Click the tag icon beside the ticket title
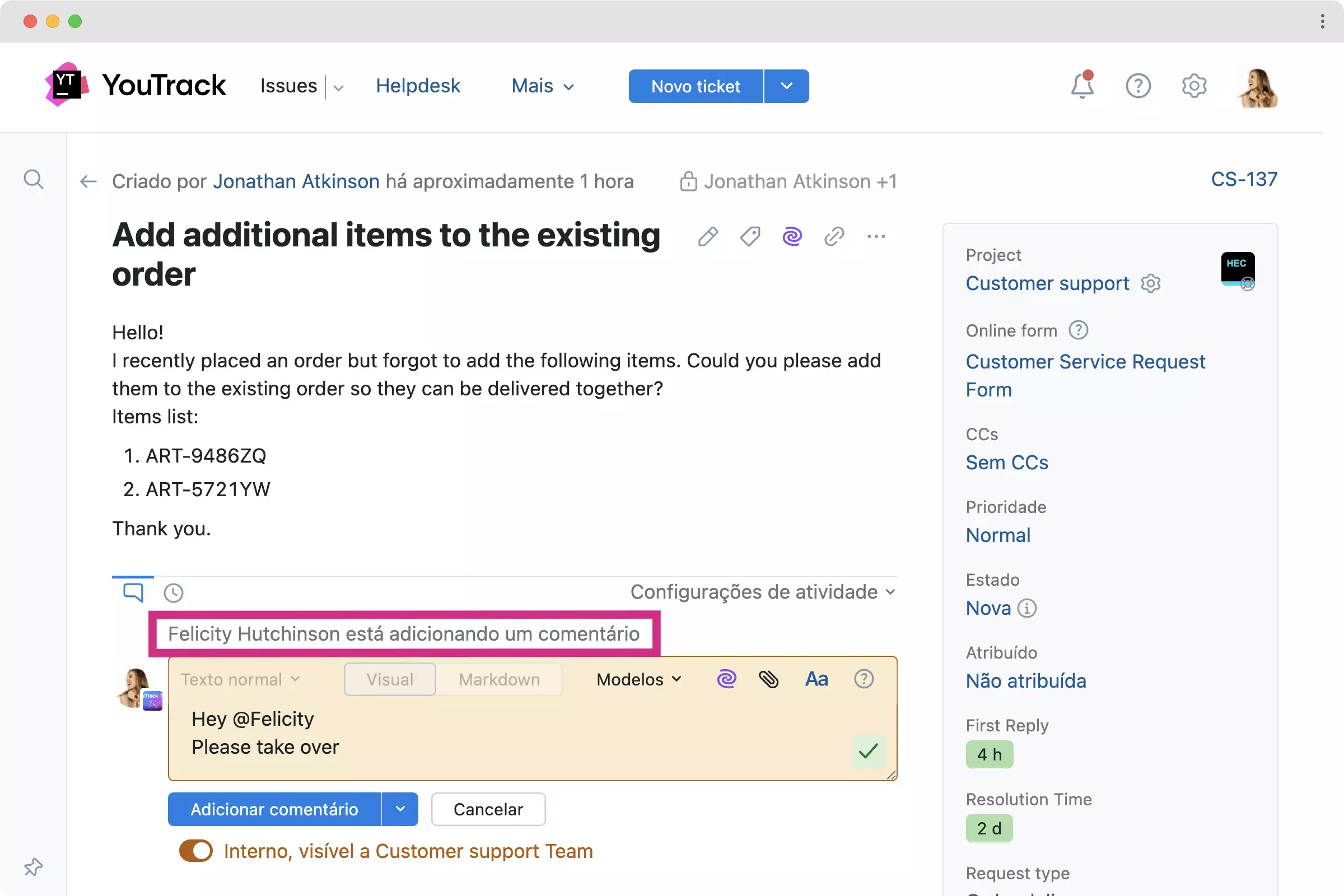 (750, 236)
